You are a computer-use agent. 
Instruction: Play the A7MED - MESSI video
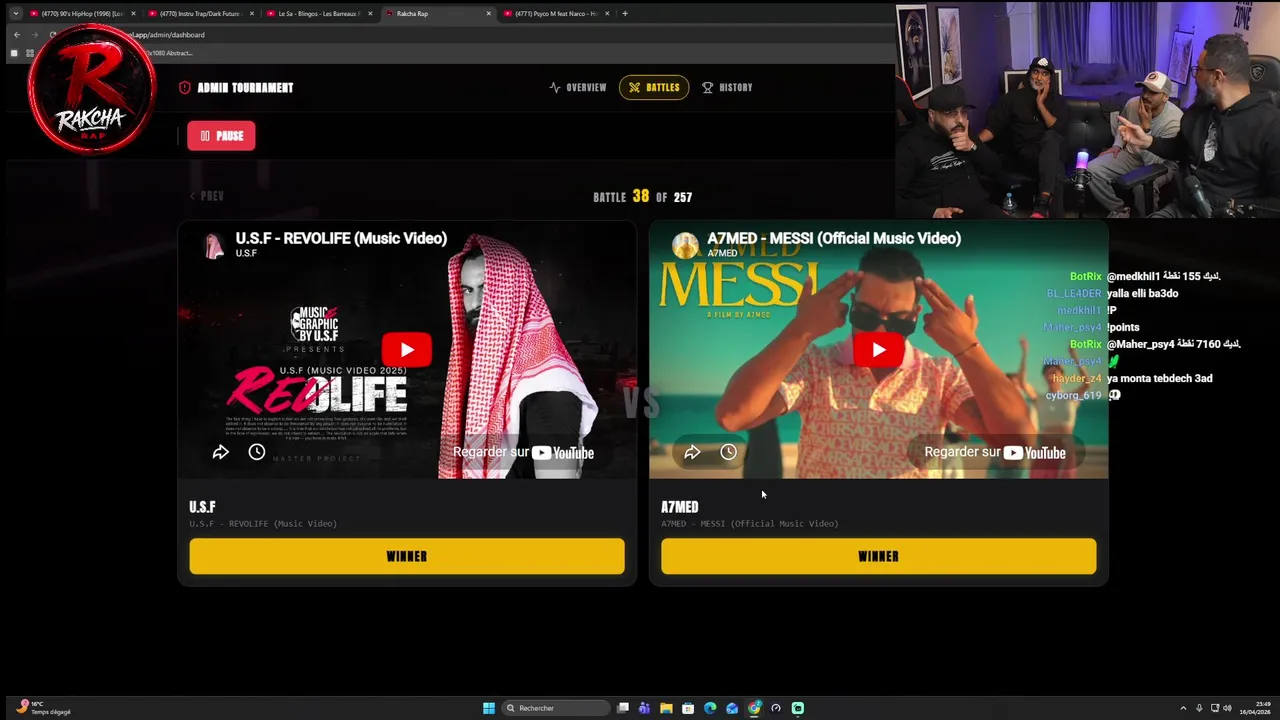coord(878,350)
